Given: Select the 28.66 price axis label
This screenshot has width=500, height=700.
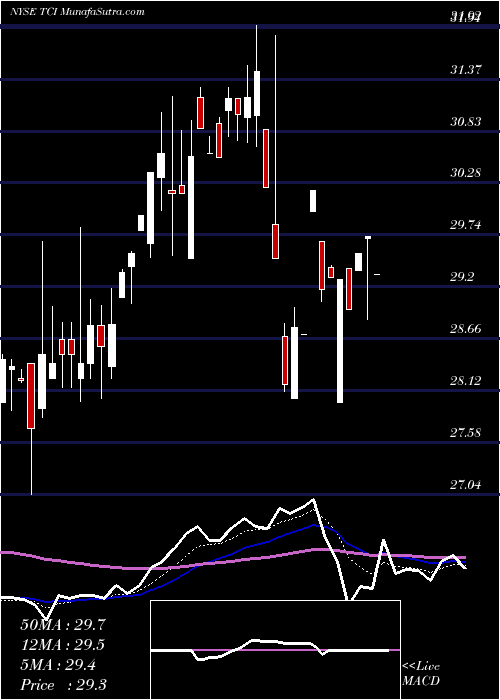Looking at the screenshot, I should [x=466, y=329].
